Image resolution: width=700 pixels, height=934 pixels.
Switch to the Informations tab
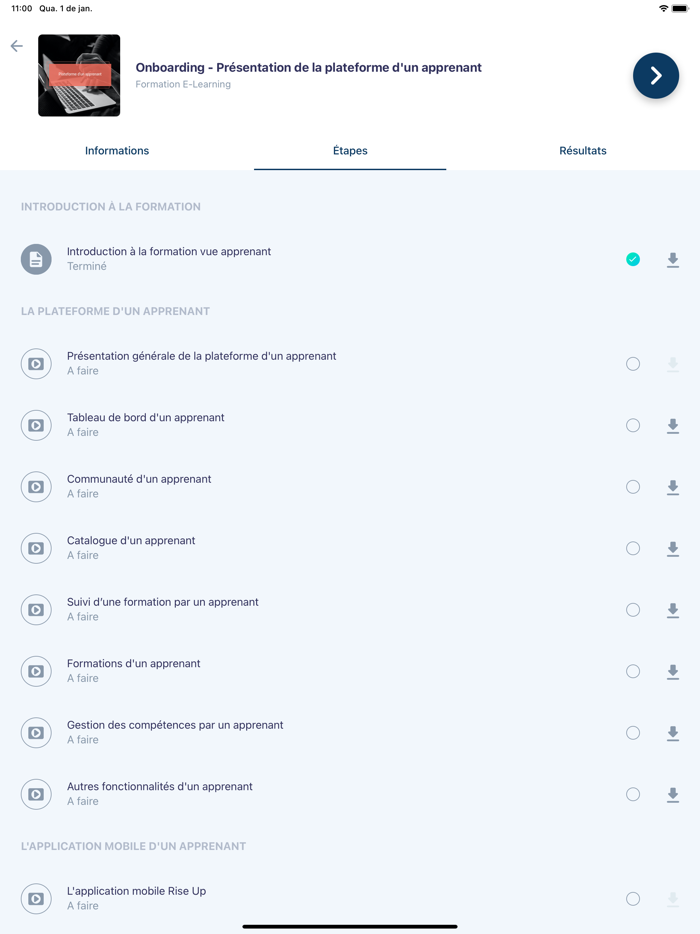[117, 150]
